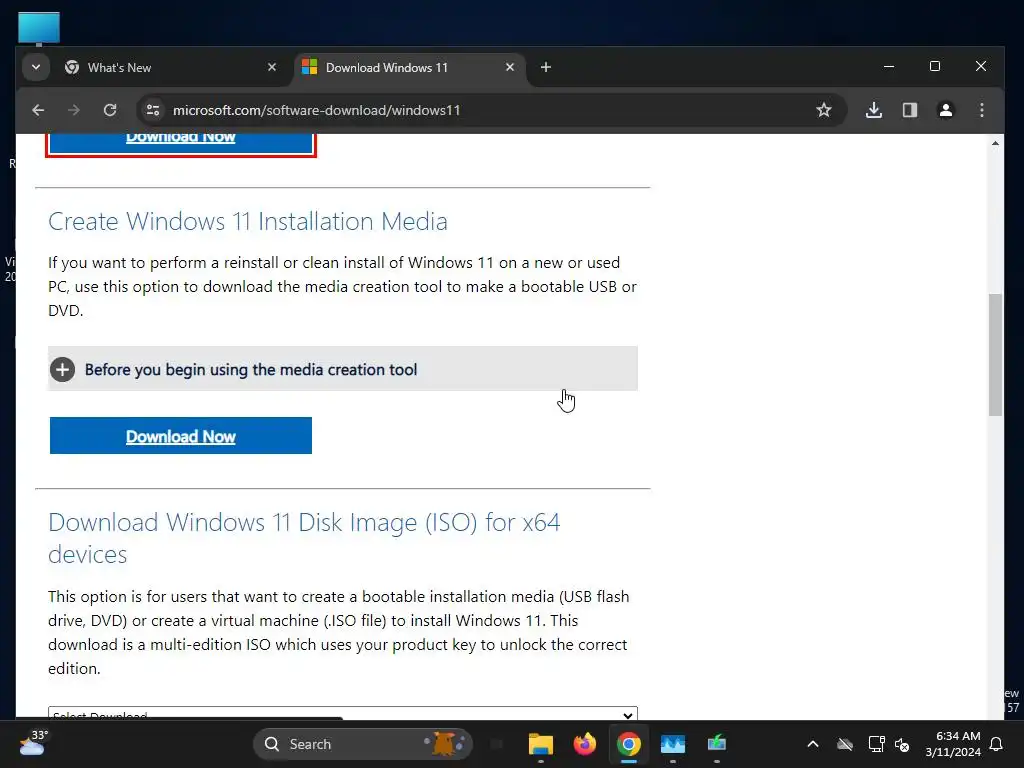Image resolution: width=1024 pixels, height=768 pixels.
Task: Open the Chrome downloads icon
Action: tap(874, 110)
